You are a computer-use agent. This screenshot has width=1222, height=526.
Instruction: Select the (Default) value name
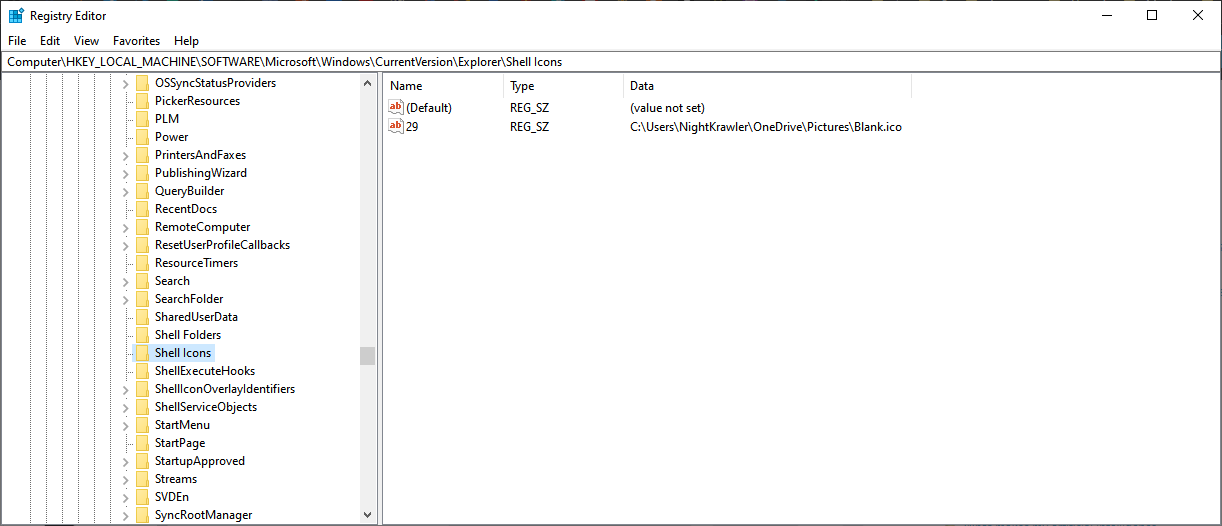[x=429, y=107]
